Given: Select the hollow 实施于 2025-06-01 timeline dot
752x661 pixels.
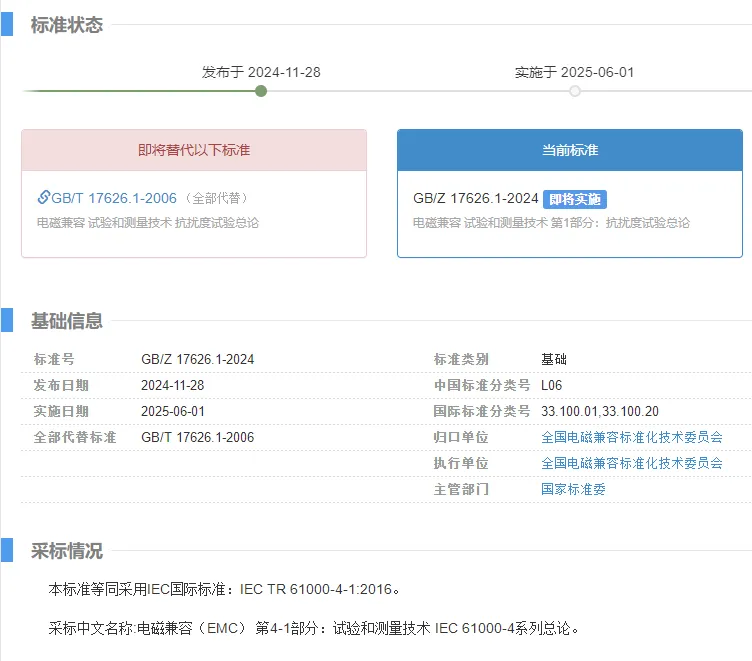Looking at the screenshot, I should coord(575,91).
